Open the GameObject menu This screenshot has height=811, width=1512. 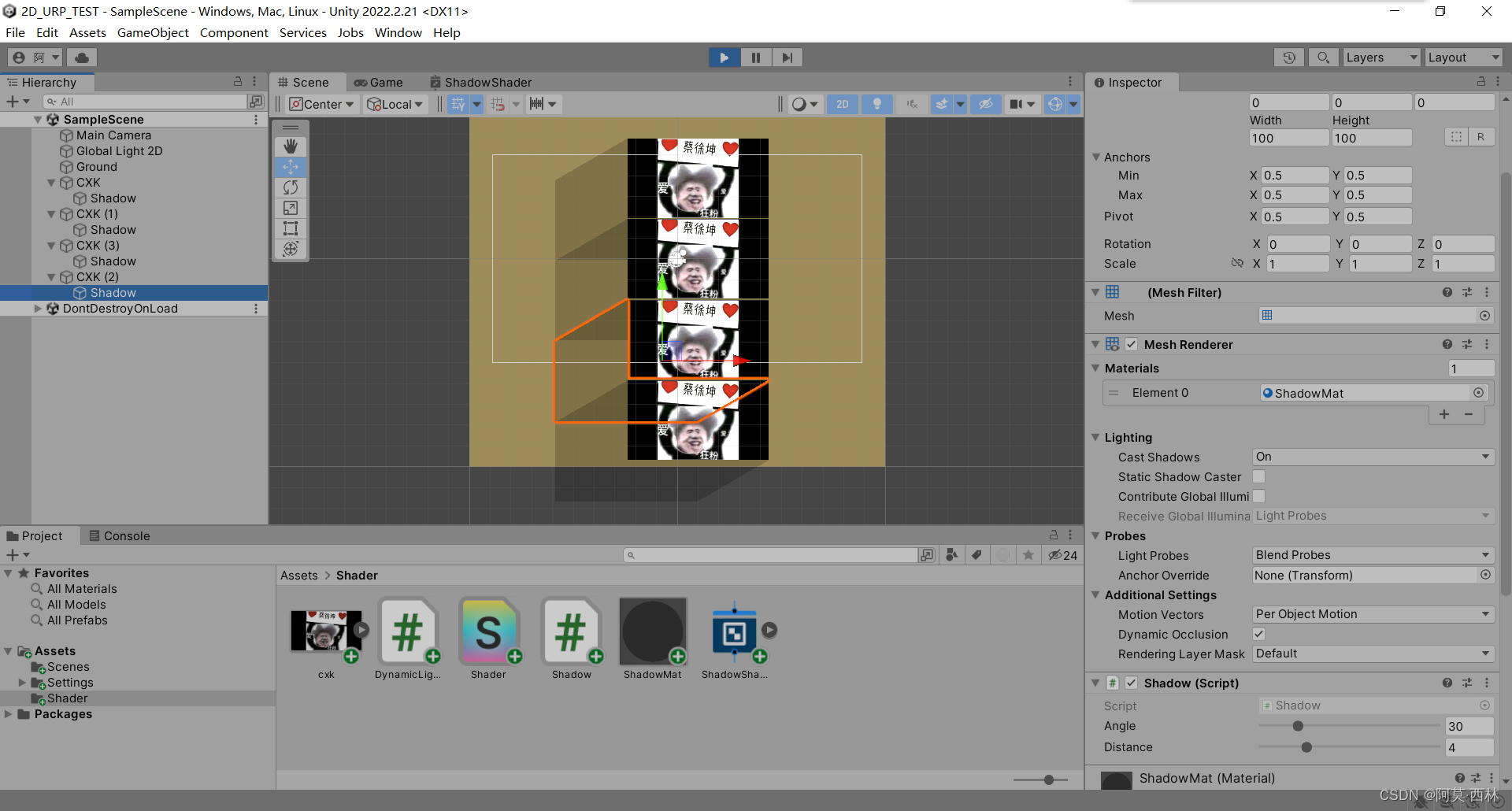(x=153, y=32)
